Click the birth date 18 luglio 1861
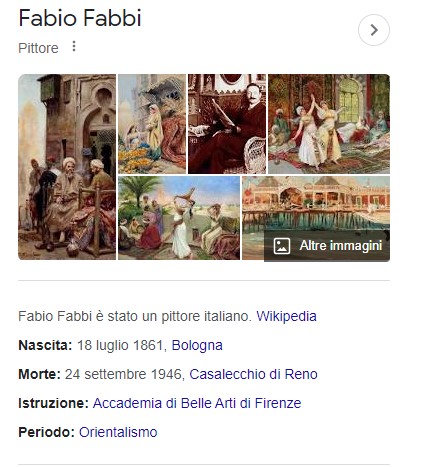The width and height of the screenshot is (430, 467). (x=122, y=345)
